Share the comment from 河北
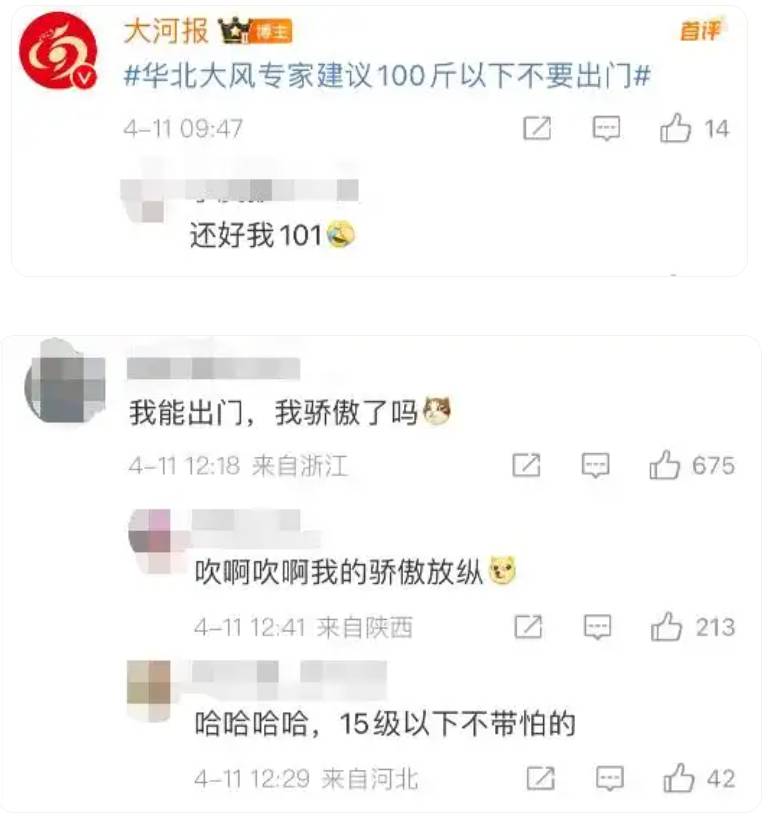781x832 pixels. click(x=541, y=778)
